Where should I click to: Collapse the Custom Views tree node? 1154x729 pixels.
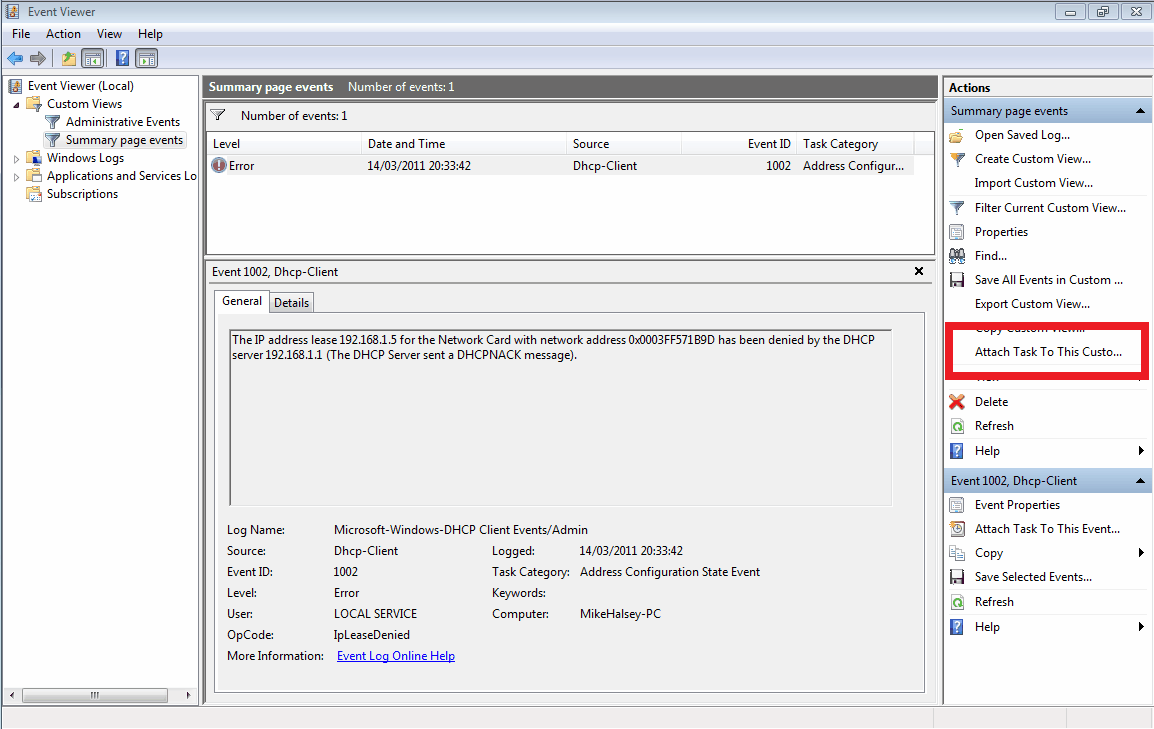pos(17,104)
